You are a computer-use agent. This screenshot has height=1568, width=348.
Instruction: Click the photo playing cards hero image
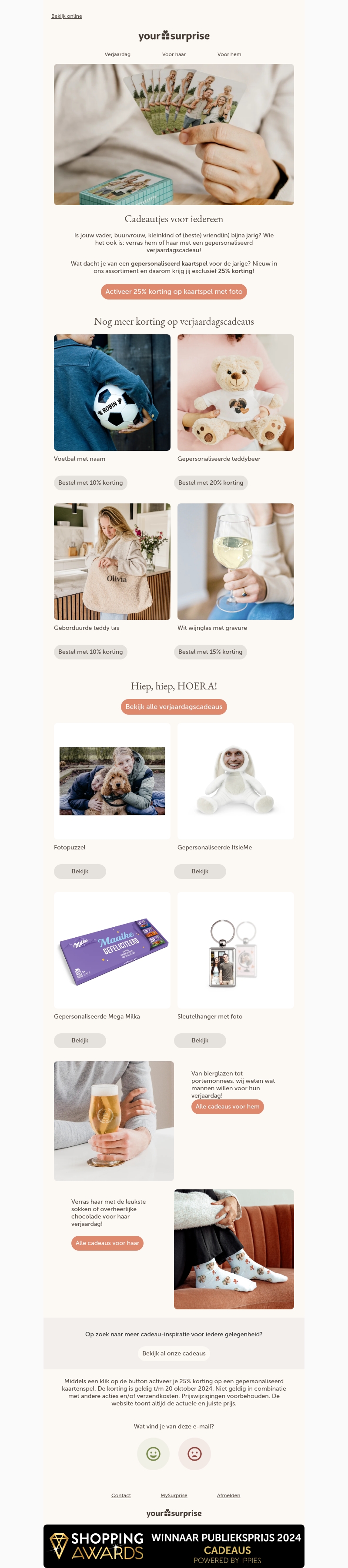(x=174, y=134)
